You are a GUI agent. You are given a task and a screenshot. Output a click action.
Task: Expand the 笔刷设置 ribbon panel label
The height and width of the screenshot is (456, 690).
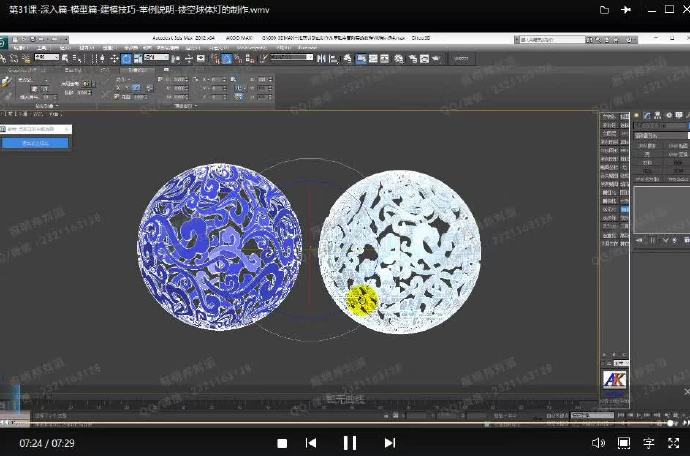pos(186,106)
